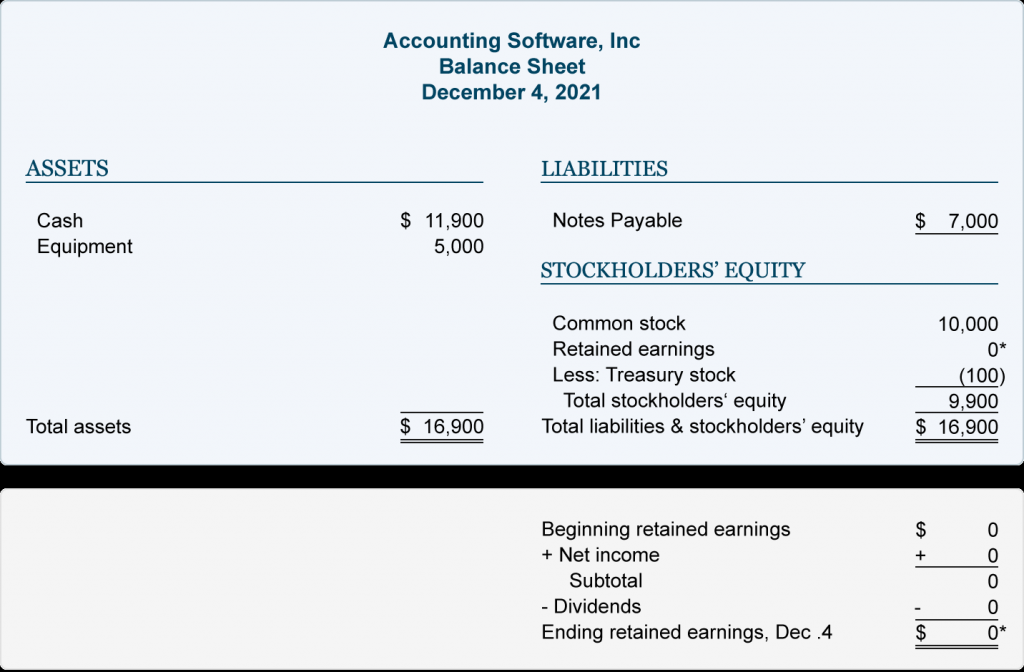Select the + Net income line
1024x672 pixels.
pos(600,555)
